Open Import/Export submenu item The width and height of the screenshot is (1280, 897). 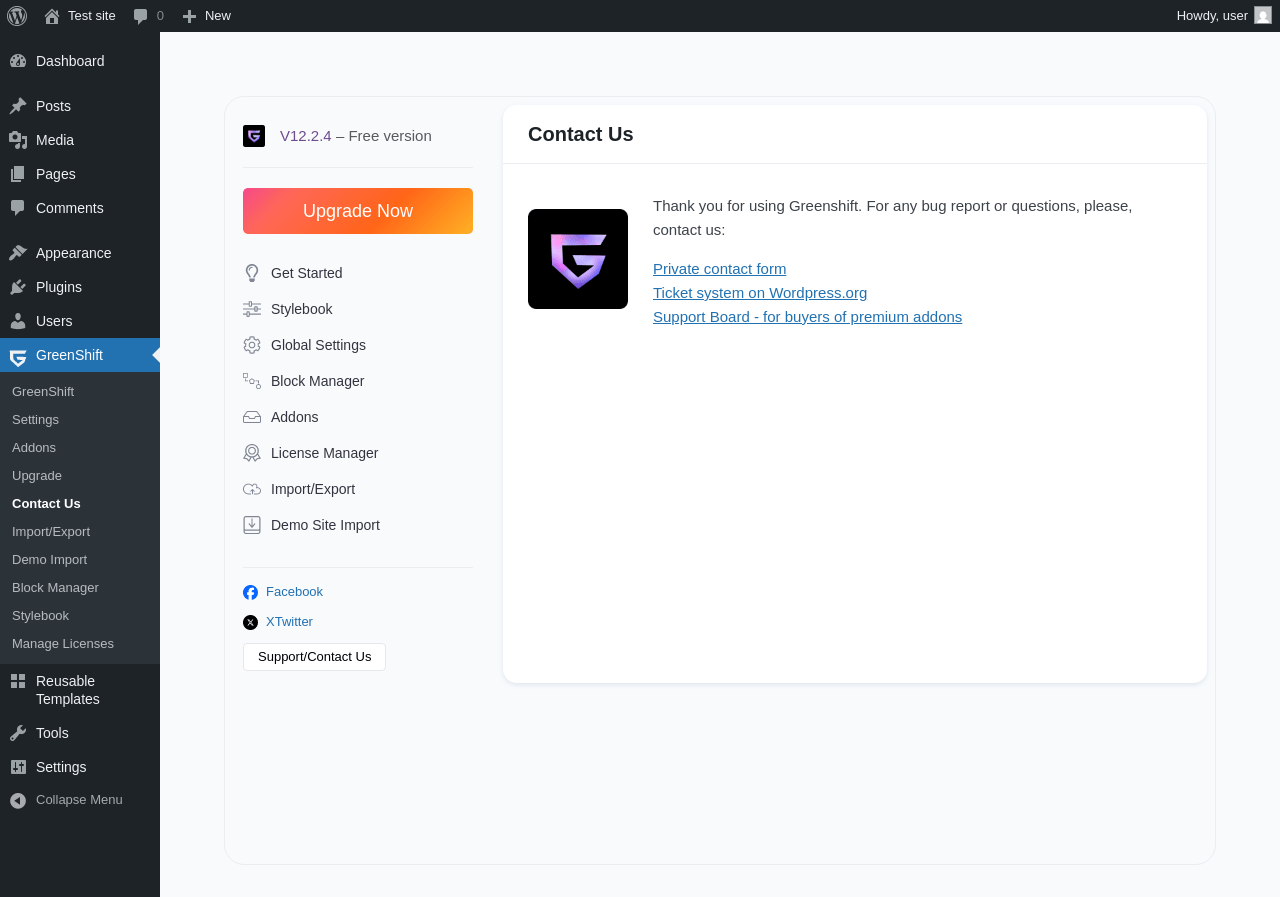click(x=51, y=531)
